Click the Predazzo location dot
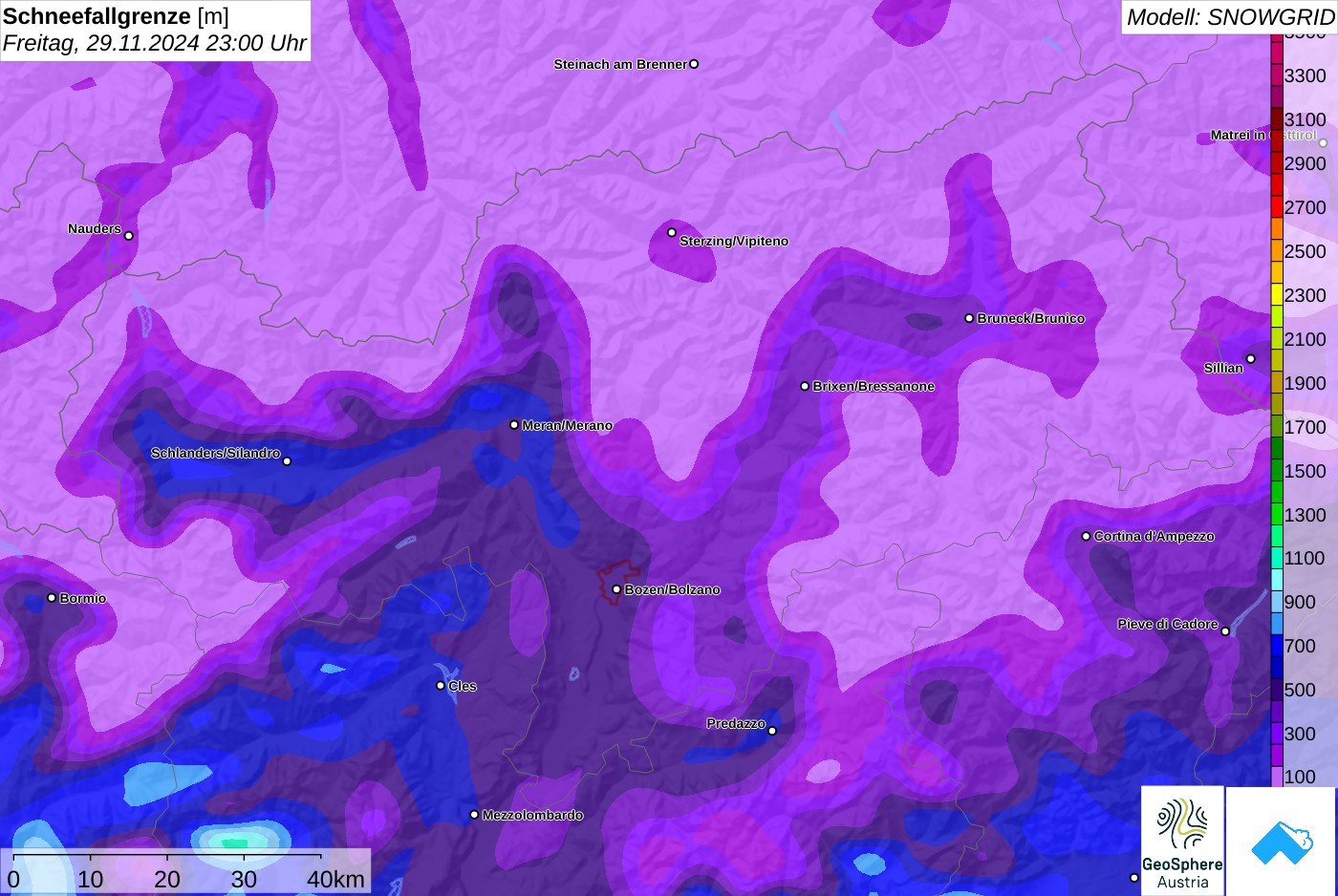The width and height of the screenshot is (1338, 896). (x=772, y=731)
